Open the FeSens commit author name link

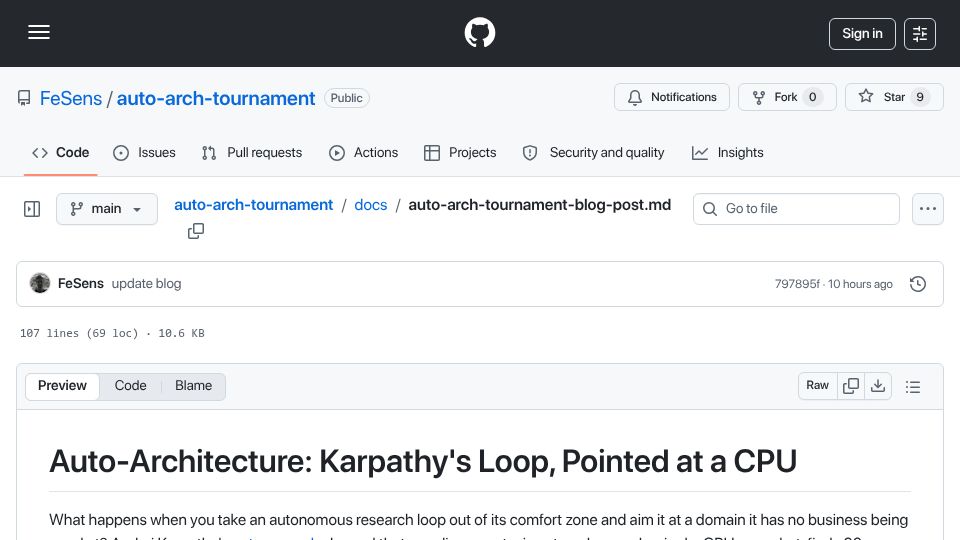[x=81, y=283]
